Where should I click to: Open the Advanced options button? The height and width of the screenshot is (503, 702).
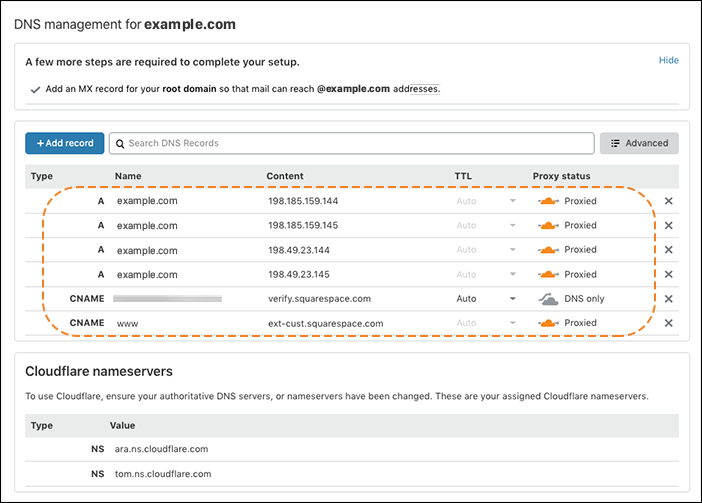point(639,143)
